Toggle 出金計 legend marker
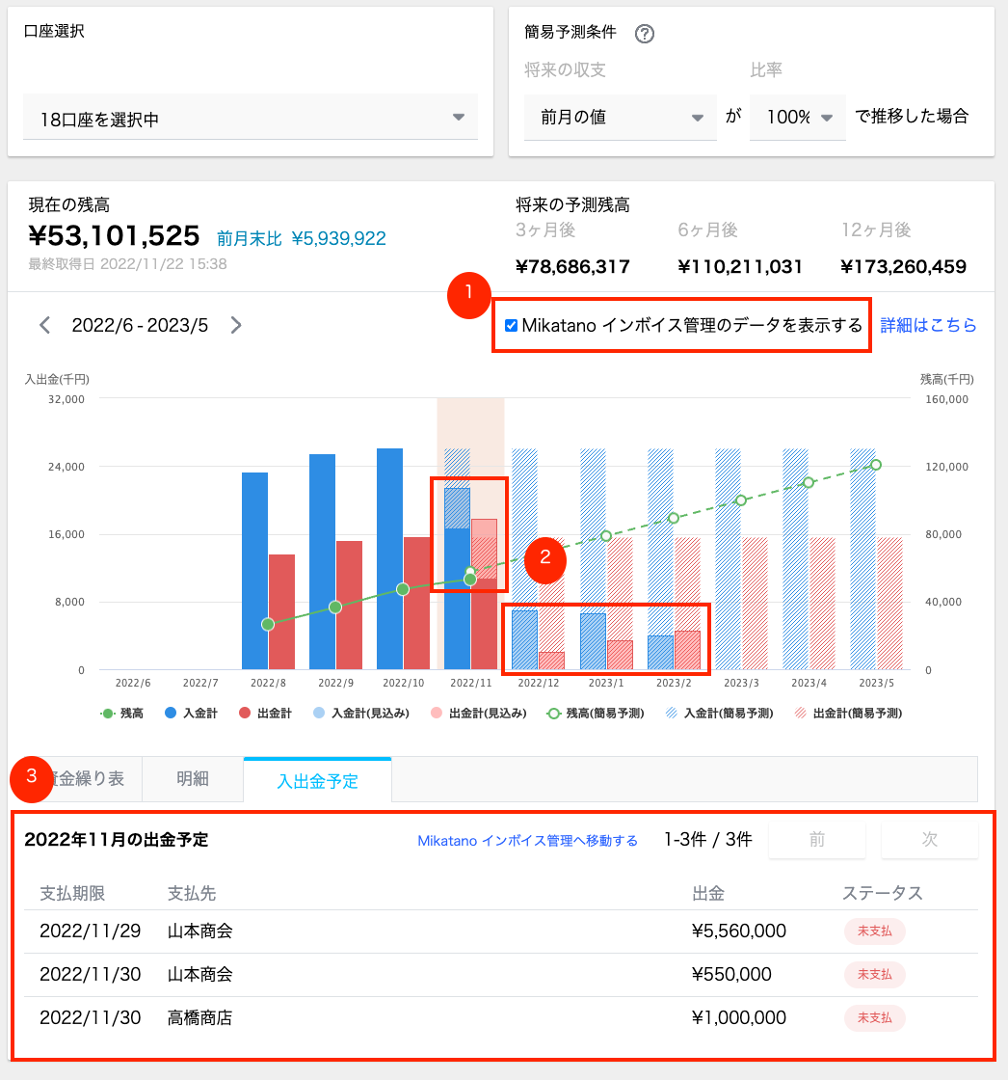1008x1080 pixels. coord(245,713)
